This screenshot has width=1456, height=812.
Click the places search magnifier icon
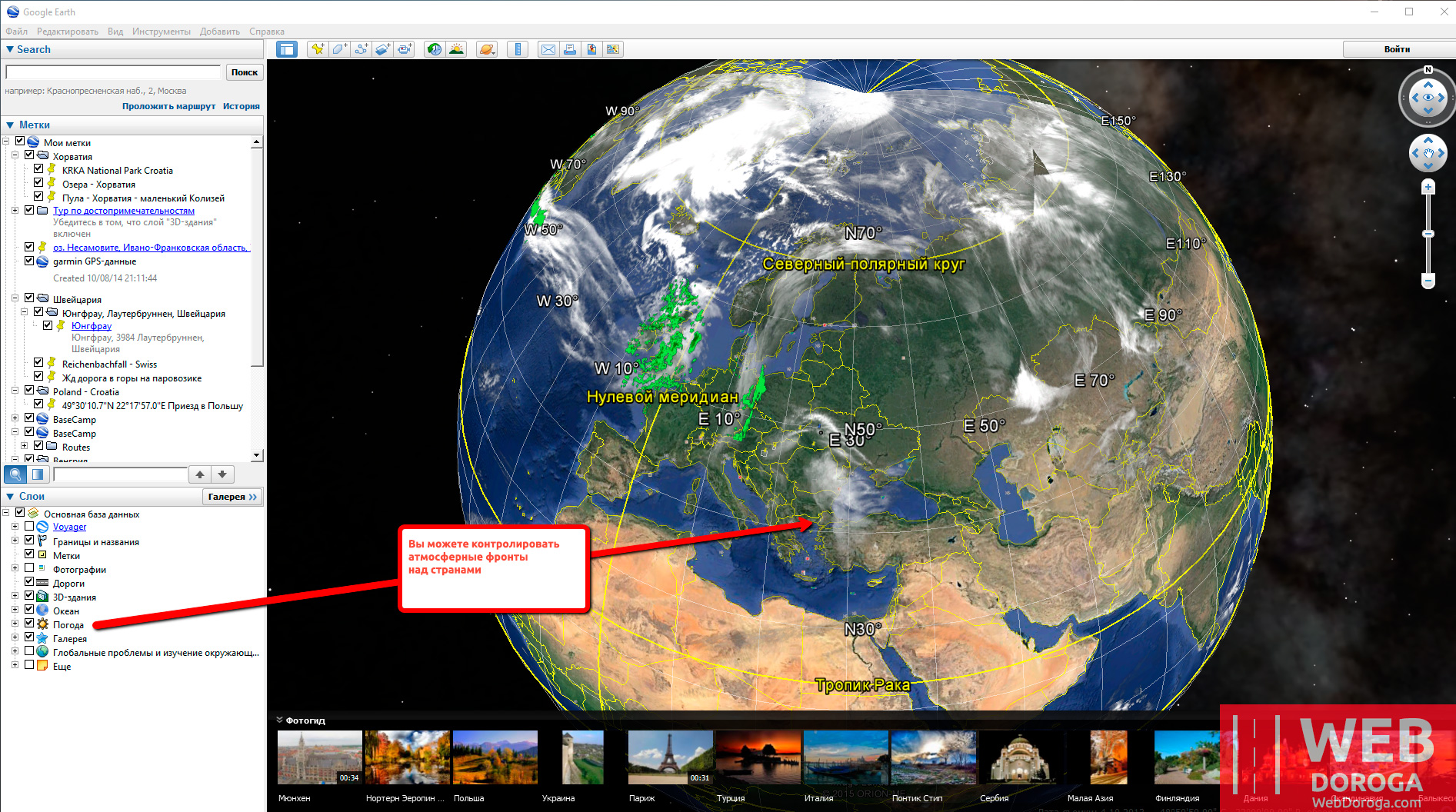click(15, 474)
